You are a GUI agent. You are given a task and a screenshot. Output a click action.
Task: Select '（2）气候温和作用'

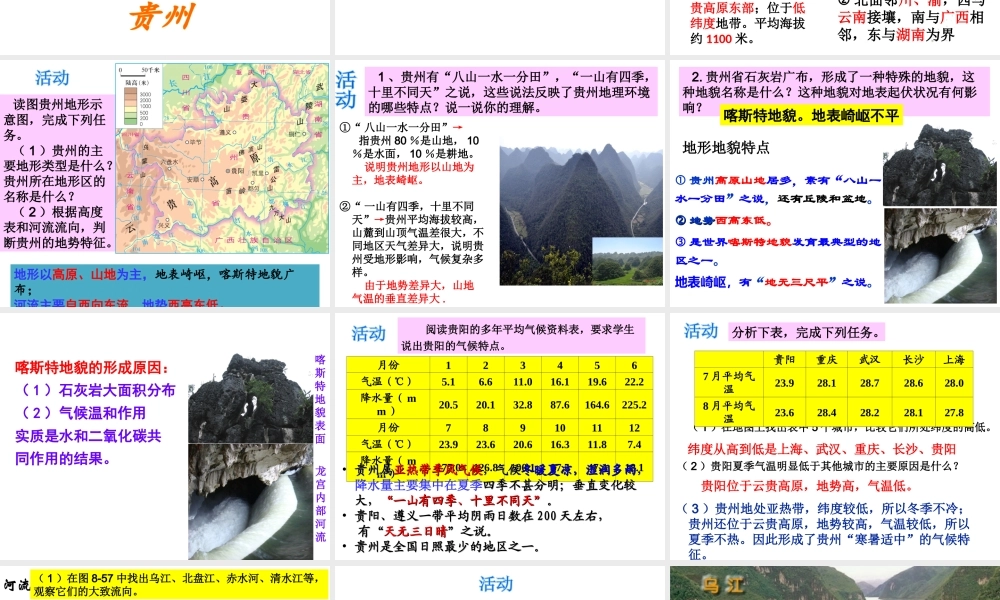tap(82, 413)
